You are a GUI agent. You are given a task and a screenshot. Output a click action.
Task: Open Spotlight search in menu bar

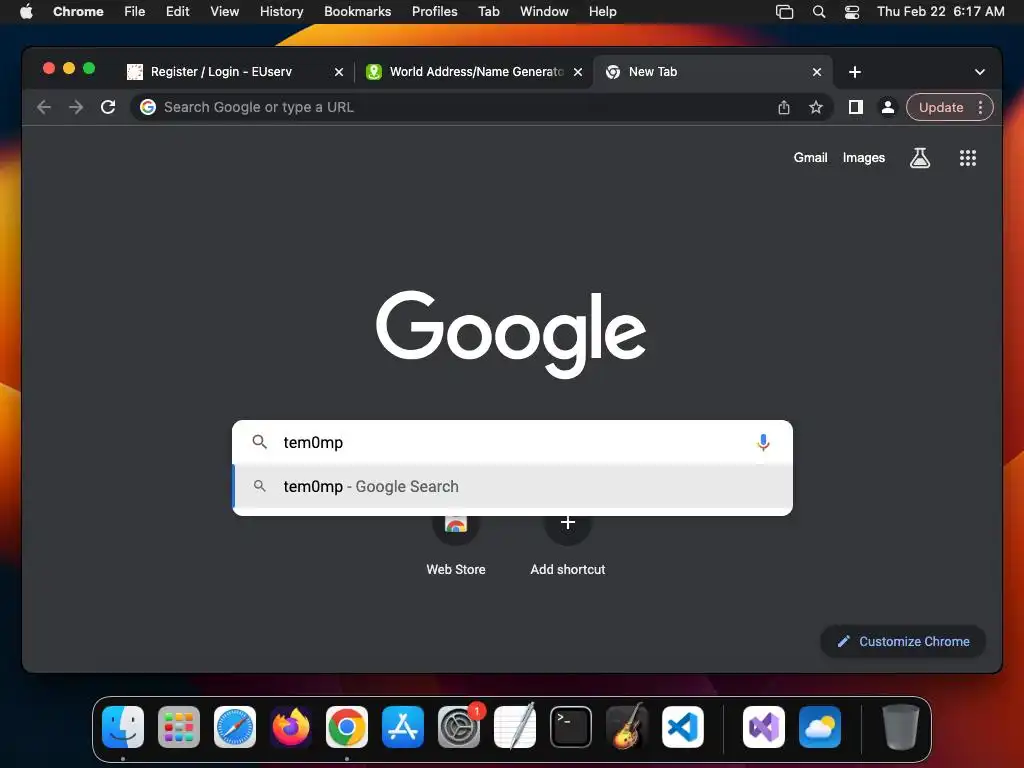[818, 12]
